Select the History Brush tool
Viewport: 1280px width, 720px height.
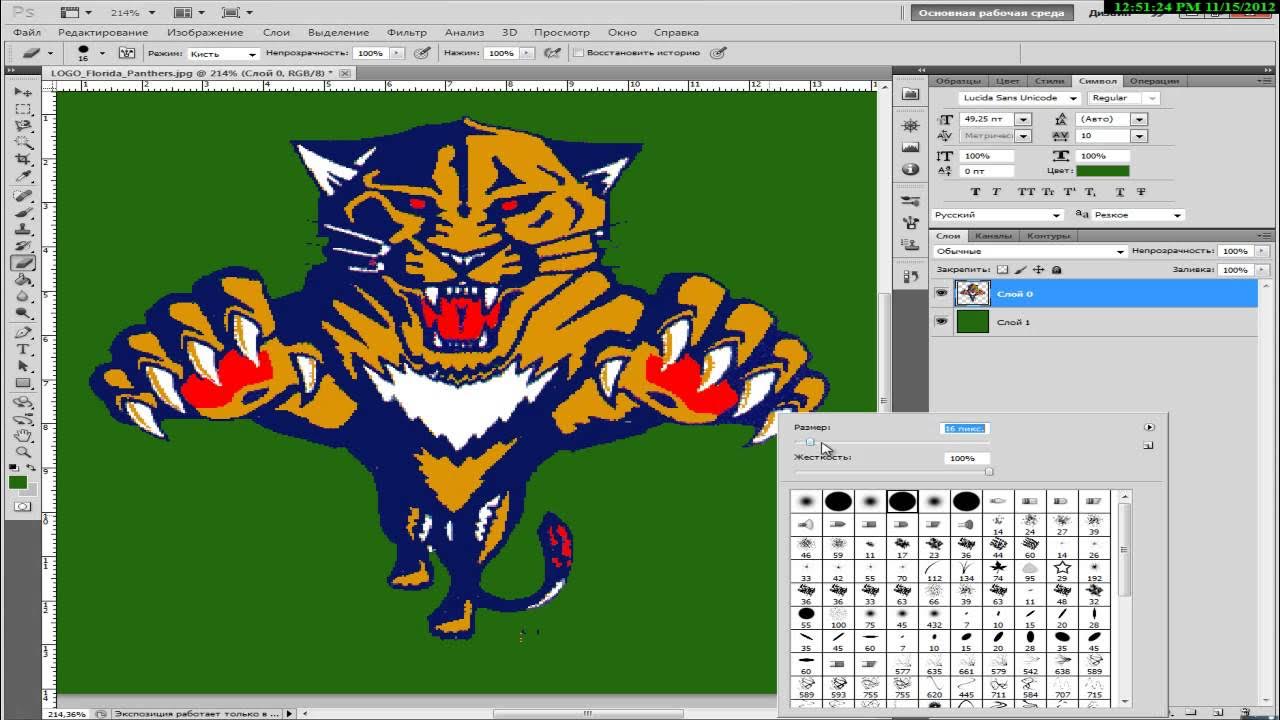[x=23, y=247]
